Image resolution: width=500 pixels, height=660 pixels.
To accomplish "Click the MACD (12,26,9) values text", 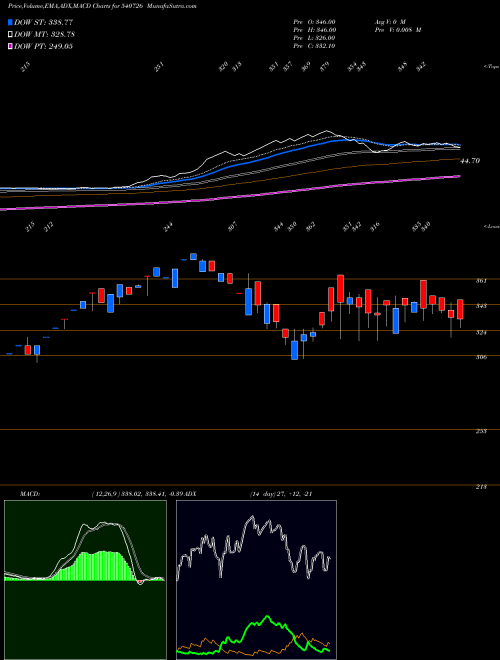I will (139, 494).
